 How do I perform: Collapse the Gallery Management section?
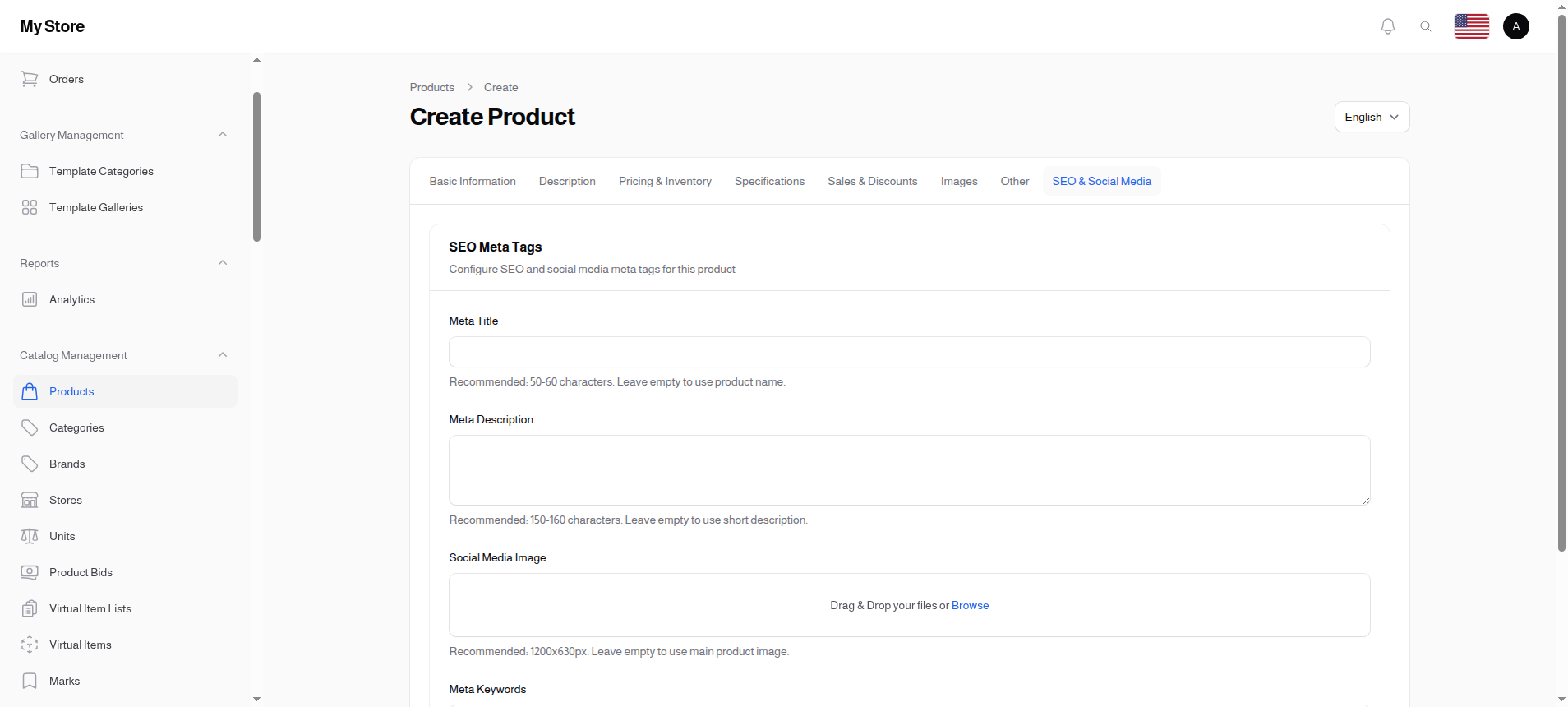tap(223, 135)
